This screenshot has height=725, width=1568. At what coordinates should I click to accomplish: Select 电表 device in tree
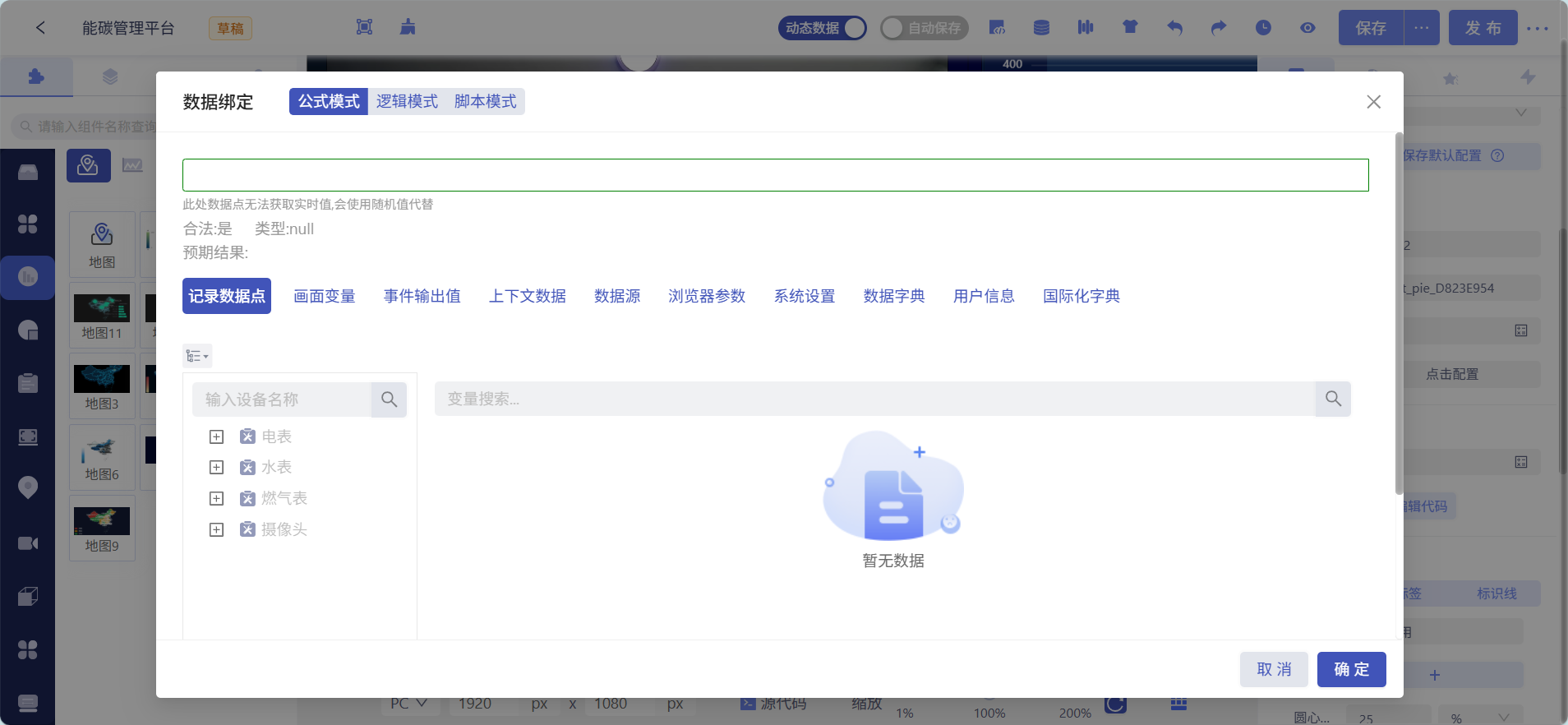tap(276, 436)
